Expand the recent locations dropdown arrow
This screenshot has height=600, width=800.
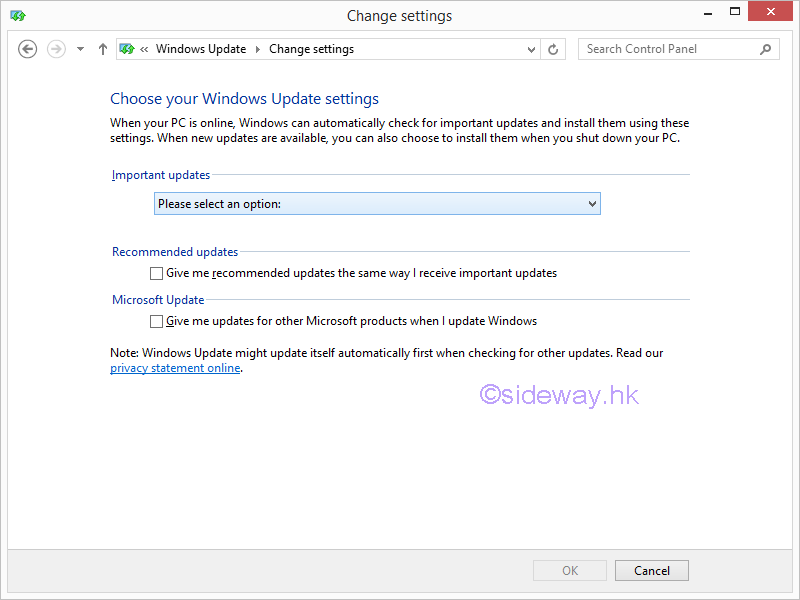[81, 49]
